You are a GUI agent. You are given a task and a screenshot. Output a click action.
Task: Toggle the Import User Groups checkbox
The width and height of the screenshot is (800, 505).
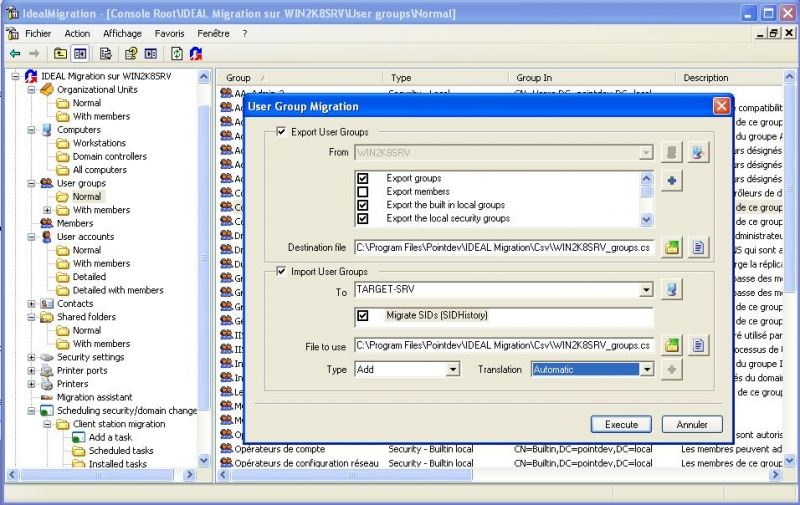pos(281,271)
